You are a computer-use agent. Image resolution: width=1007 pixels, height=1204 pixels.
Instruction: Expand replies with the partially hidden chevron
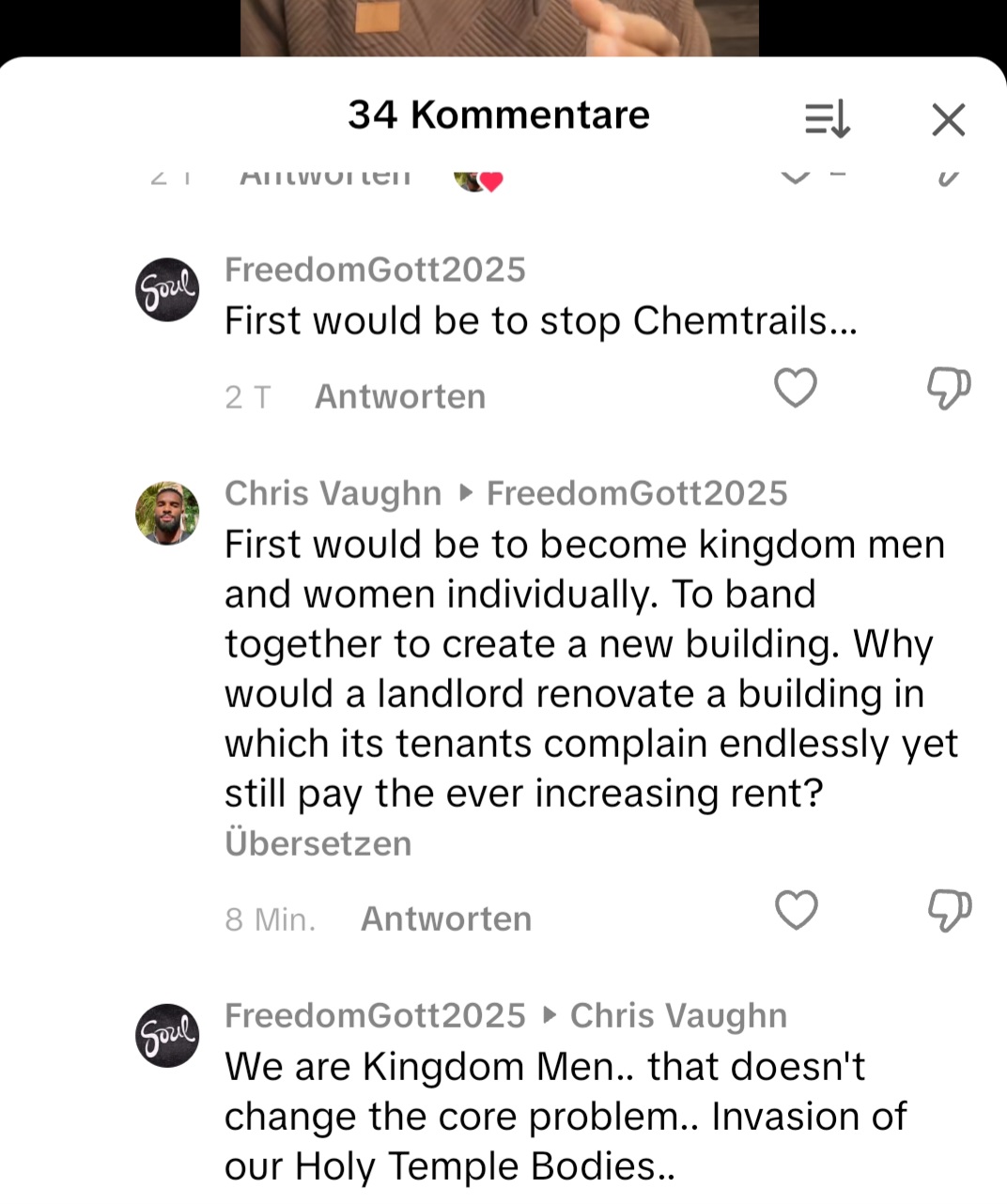[795, 177]
